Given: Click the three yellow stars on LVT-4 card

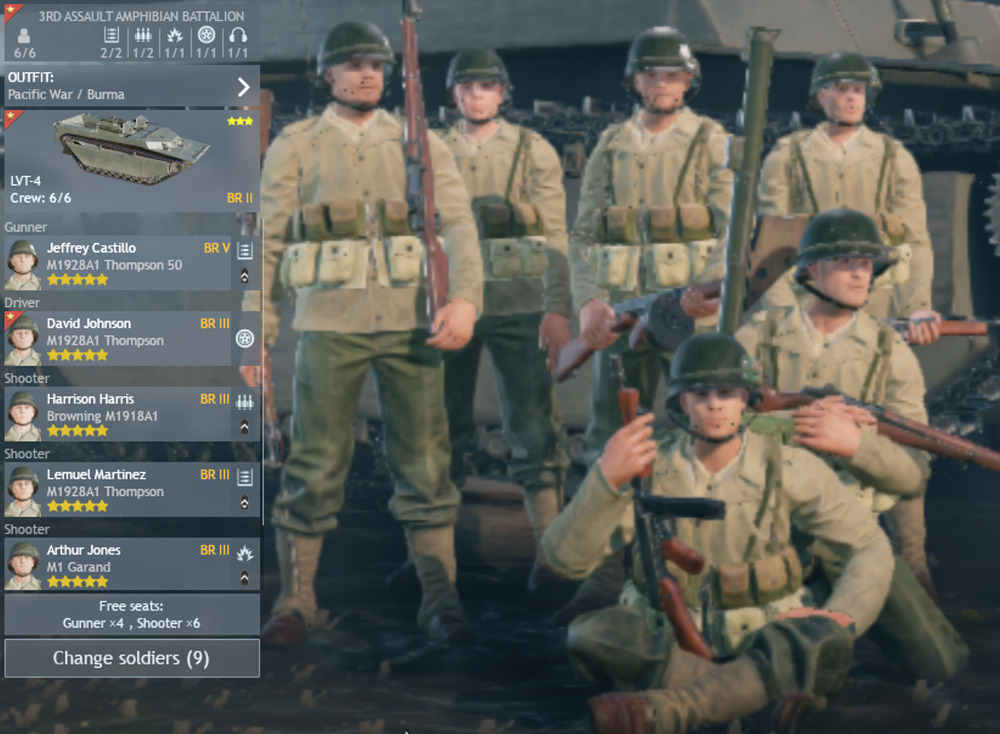Looking at the screenshot, I should [240, 121].
